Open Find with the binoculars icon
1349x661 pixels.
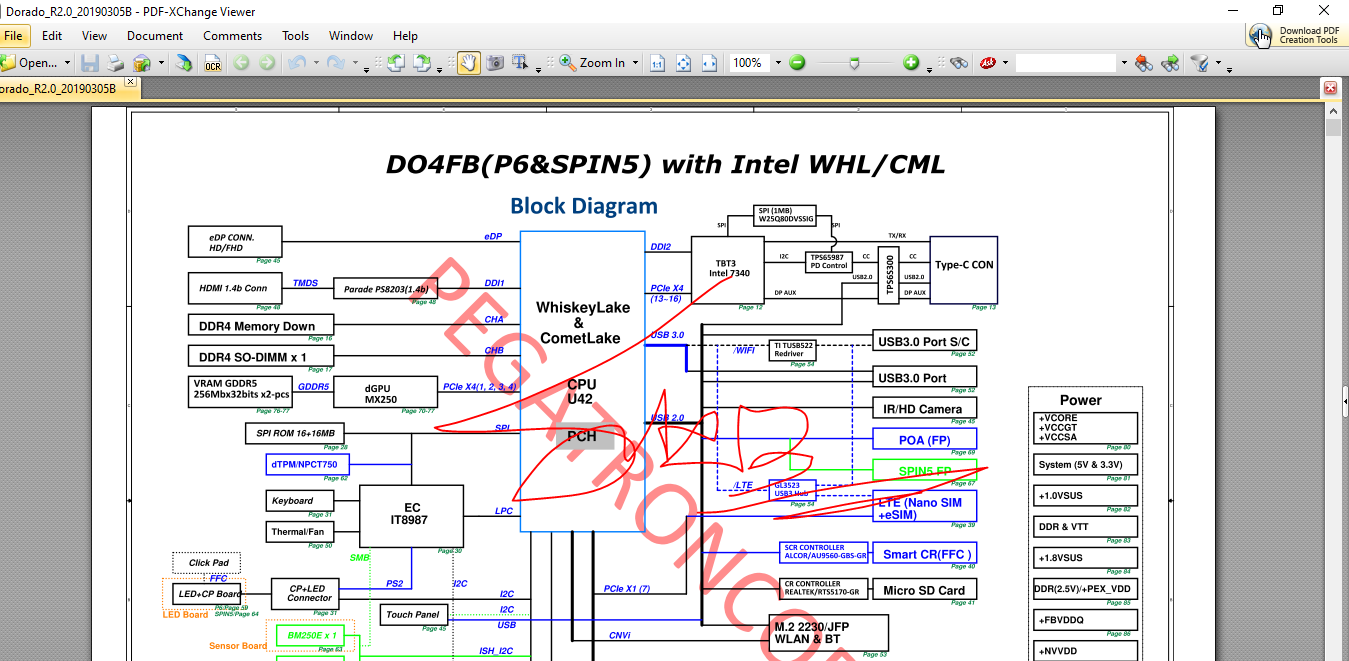[x=959, y=62]
